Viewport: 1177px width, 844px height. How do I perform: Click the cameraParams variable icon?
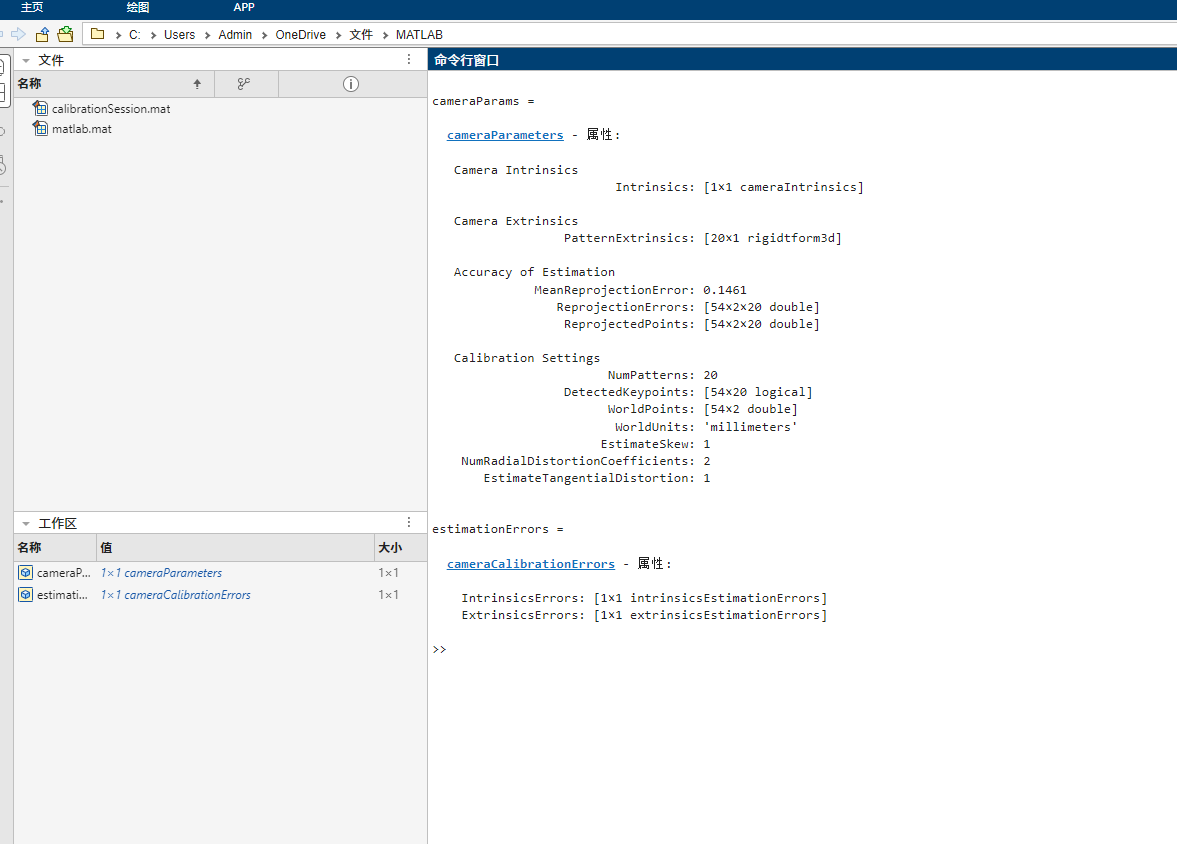[26, 572]
